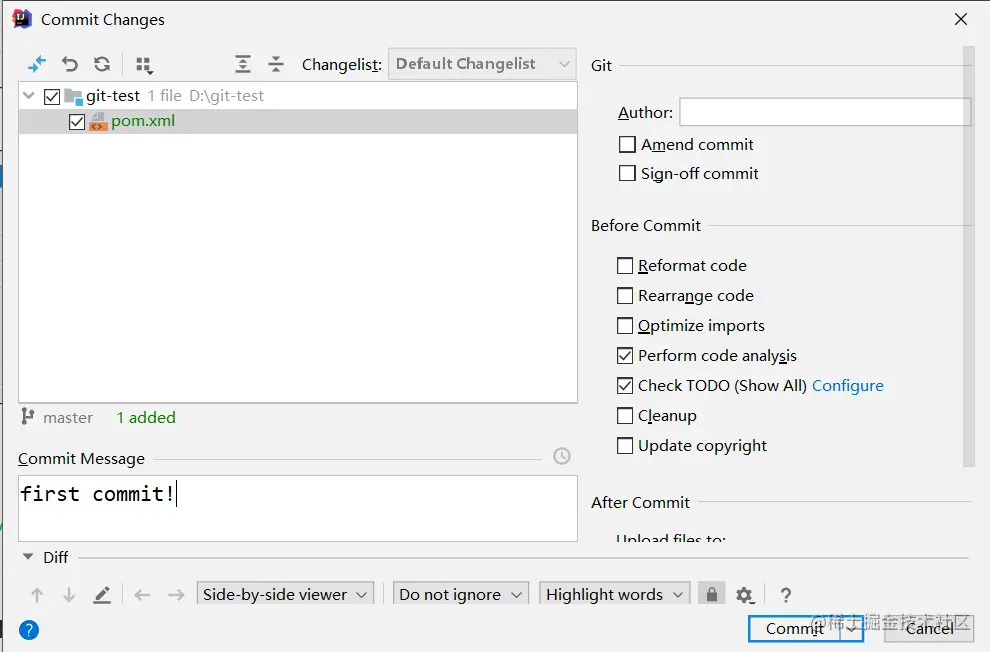Click the pom.xml file icon

pos(98,121)
